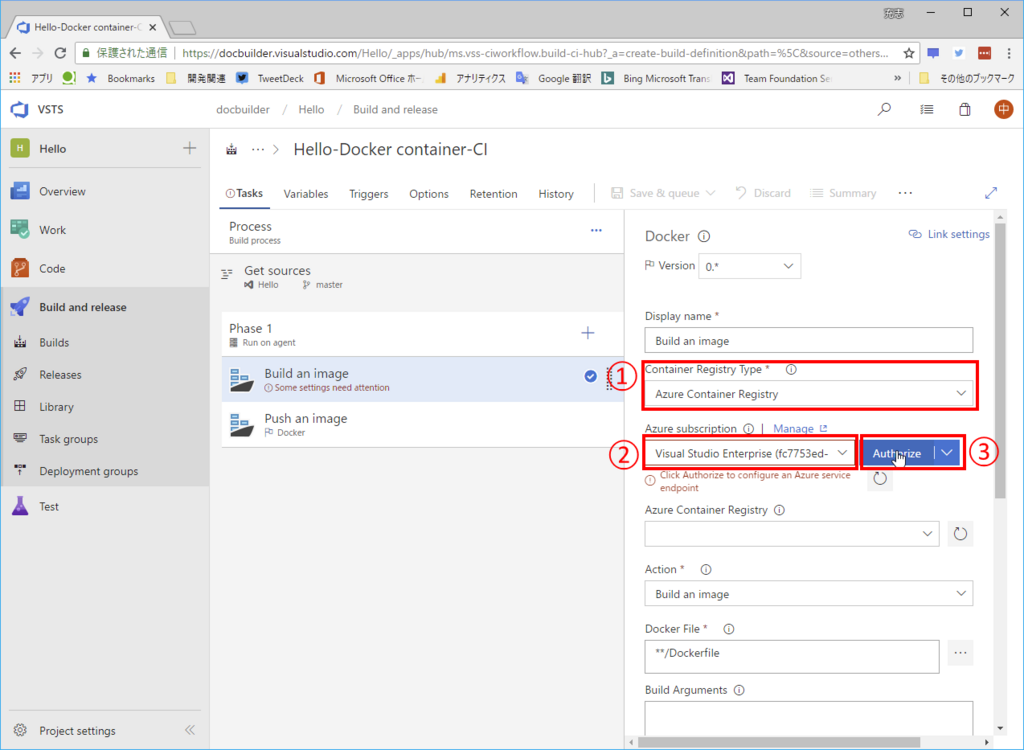
Task: Click the Docker File text field
Action: coord(792,657)
